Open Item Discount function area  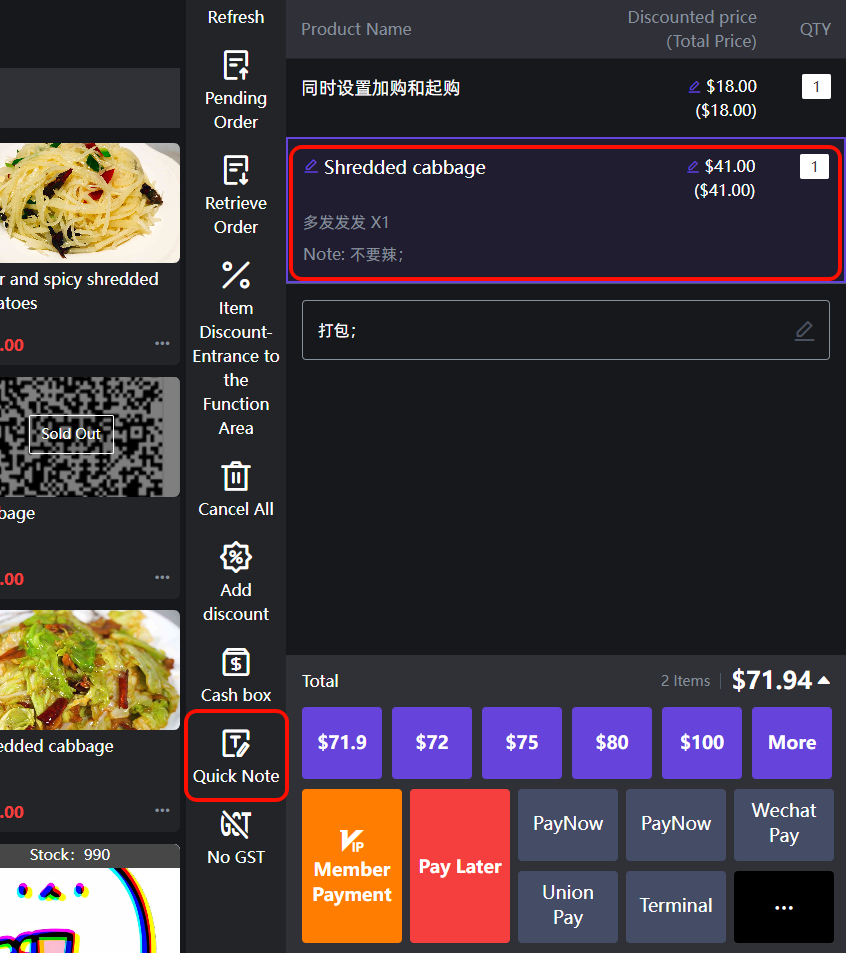pos(236,346)
